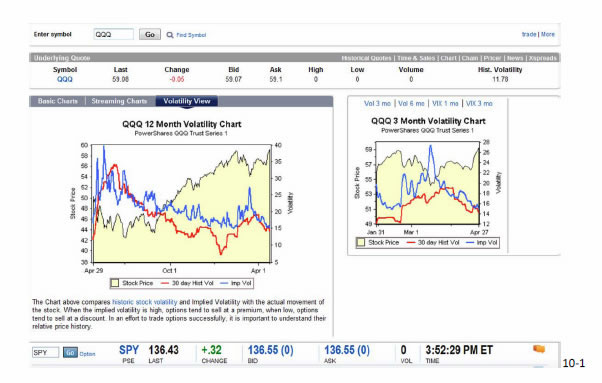Click the trade link at top right
This screenshot has width=602, height=383.
(x=529, y=34)
